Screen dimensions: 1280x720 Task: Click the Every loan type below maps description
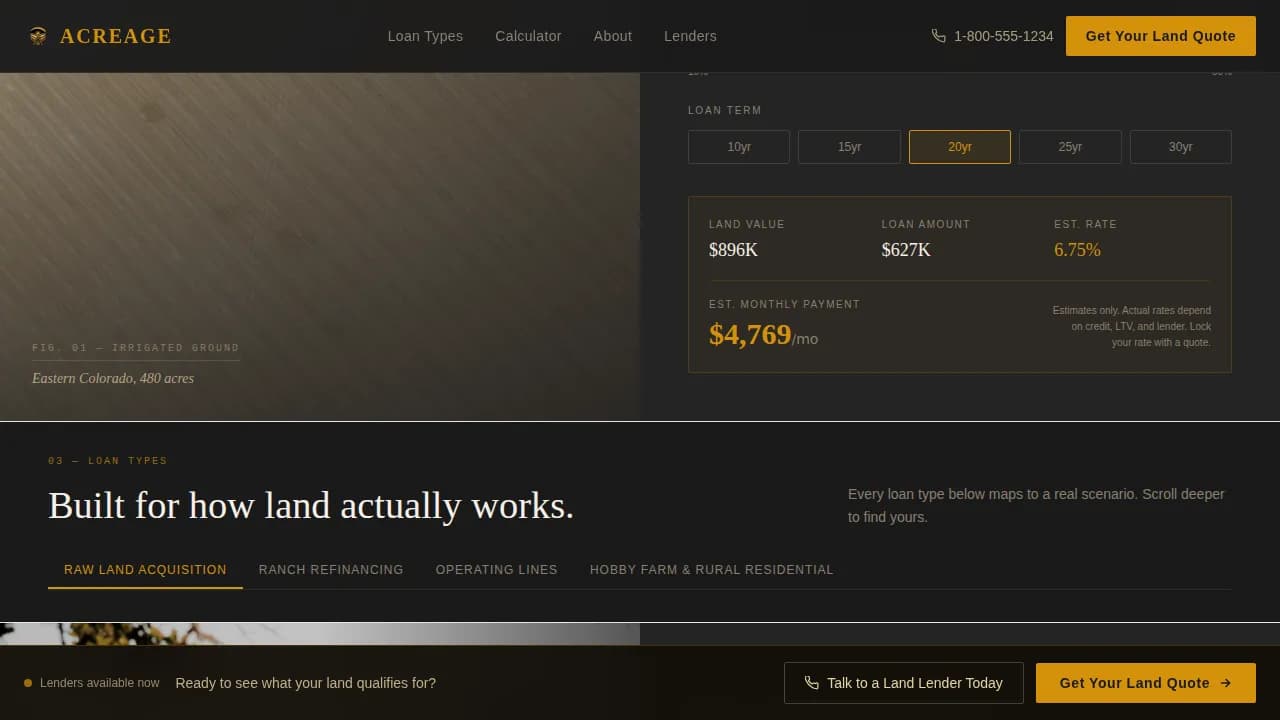(x=1036, y=505)
